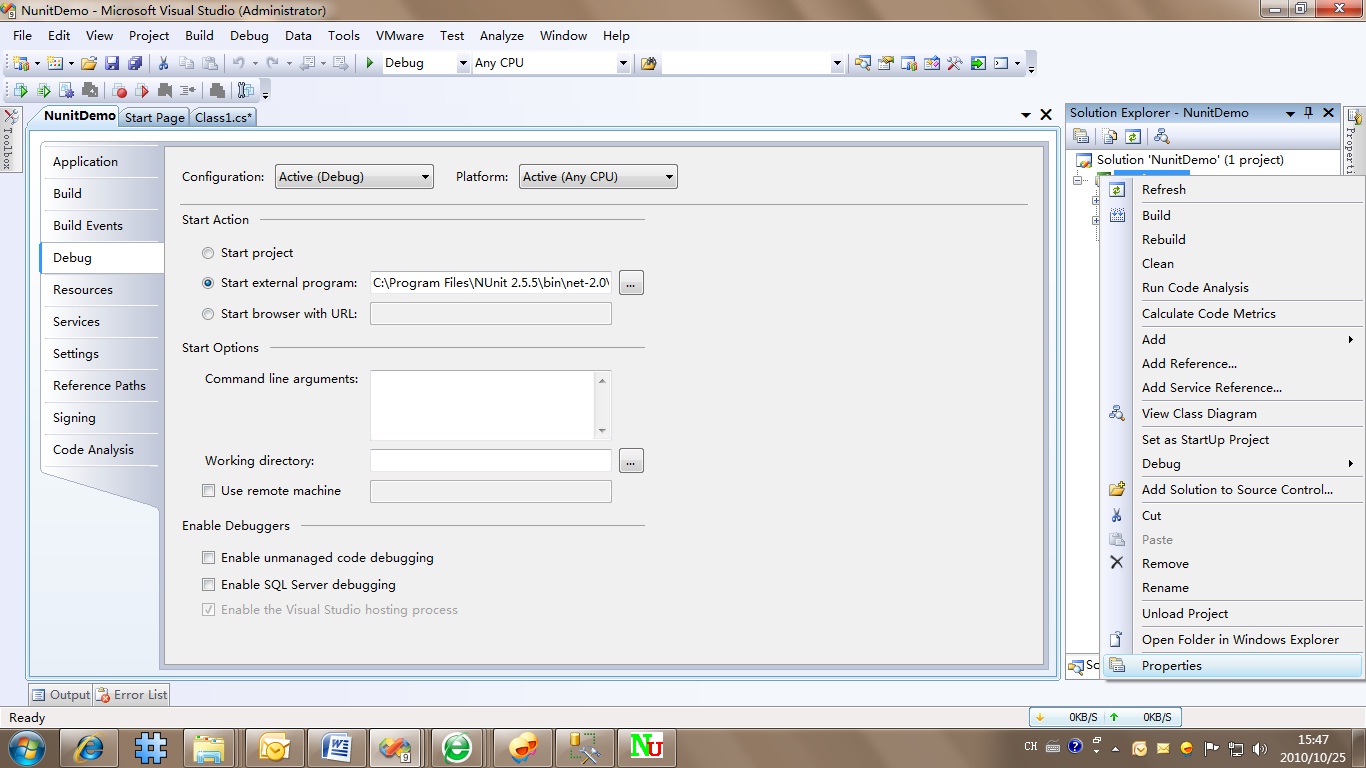
Task: Click the Find in Files binoculars icon
Action: pyautogui.click(x=649, y=63)
